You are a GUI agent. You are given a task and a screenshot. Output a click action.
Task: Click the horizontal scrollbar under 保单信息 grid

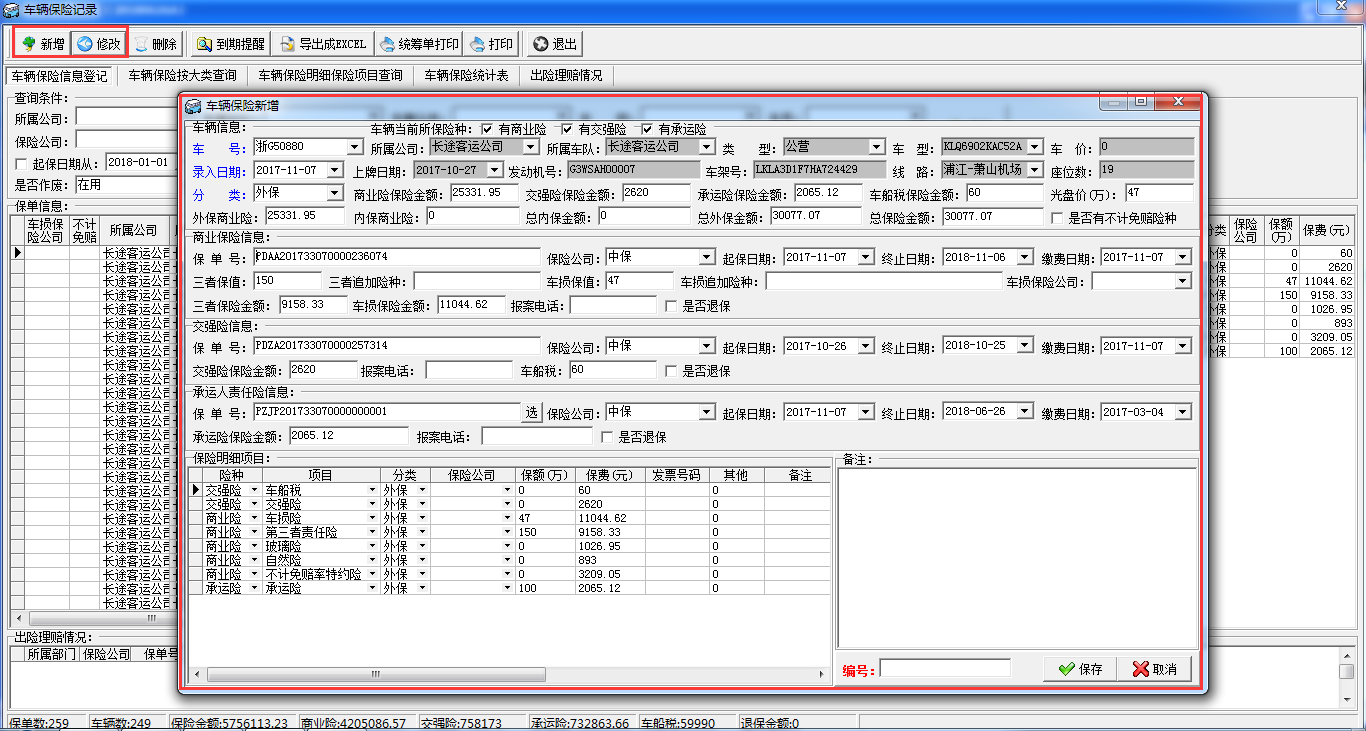[x=95, y=619]
